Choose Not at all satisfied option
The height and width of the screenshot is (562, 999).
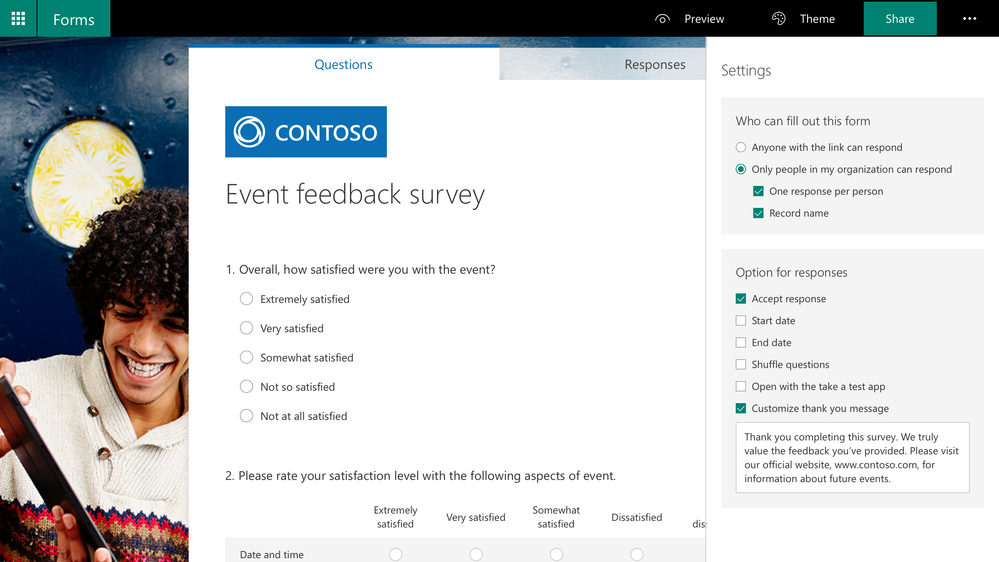point(247,416)
